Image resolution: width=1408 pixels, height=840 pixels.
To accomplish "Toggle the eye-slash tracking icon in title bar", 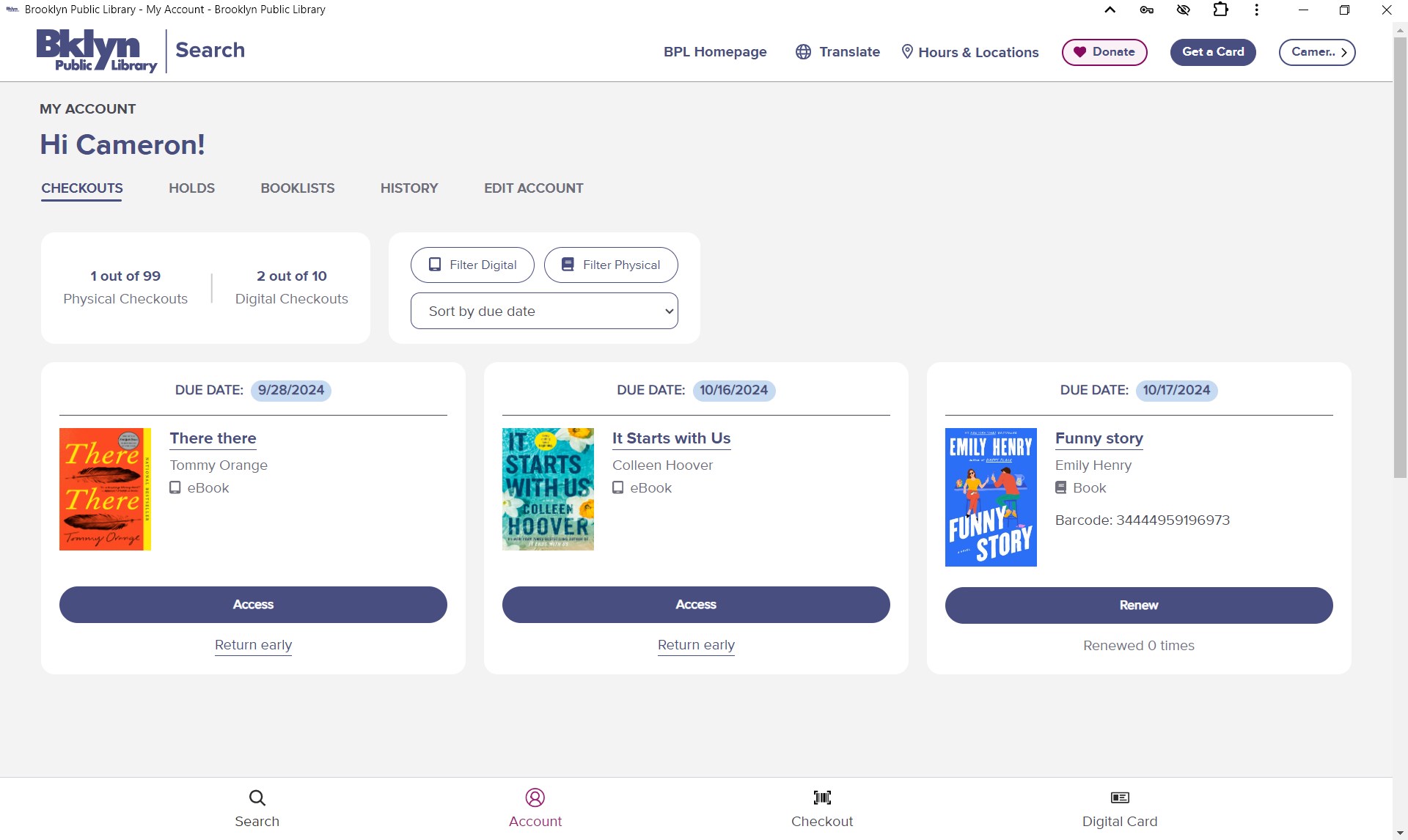I will tap(1183, 10).
